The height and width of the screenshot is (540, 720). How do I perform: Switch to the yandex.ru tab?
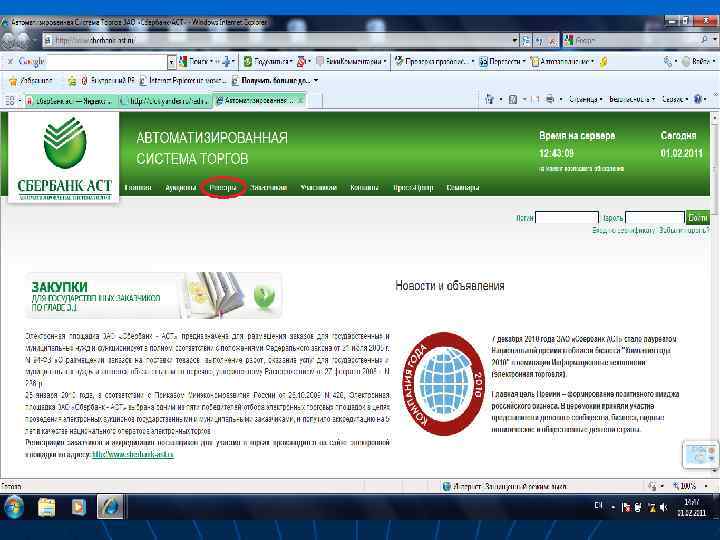point(164,101)
